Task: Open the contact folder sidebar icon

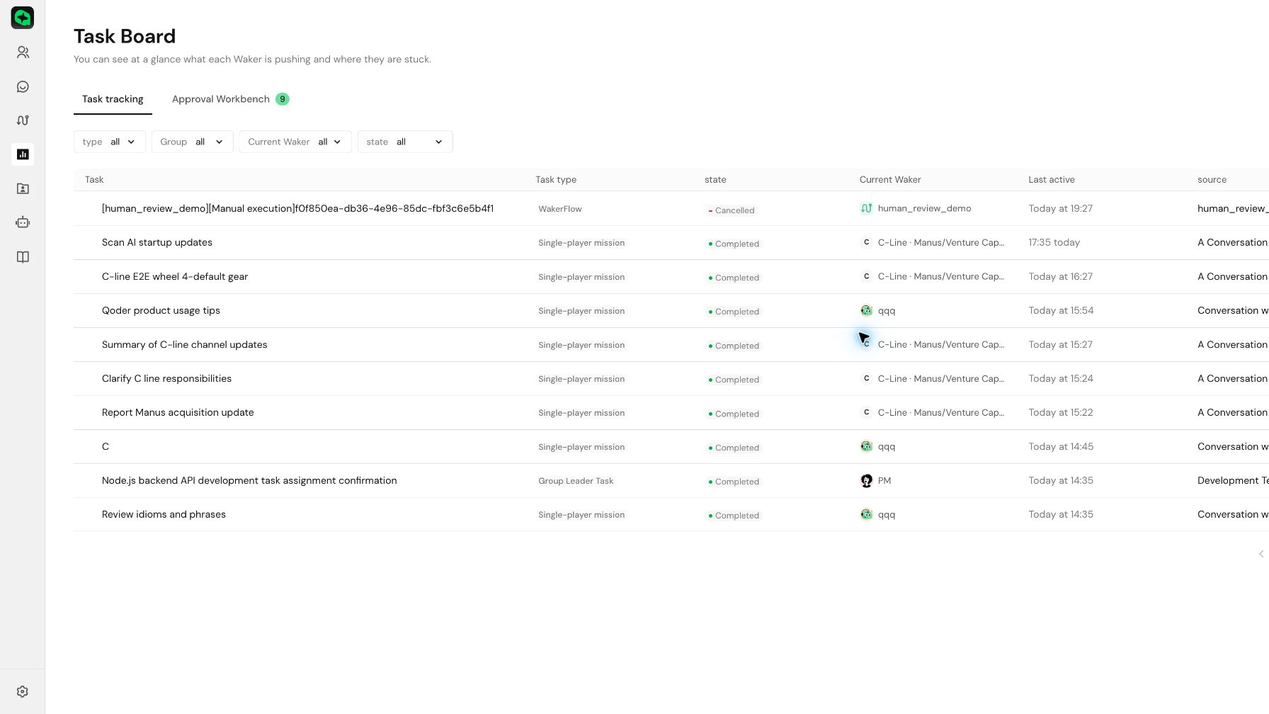Action: 22,188
